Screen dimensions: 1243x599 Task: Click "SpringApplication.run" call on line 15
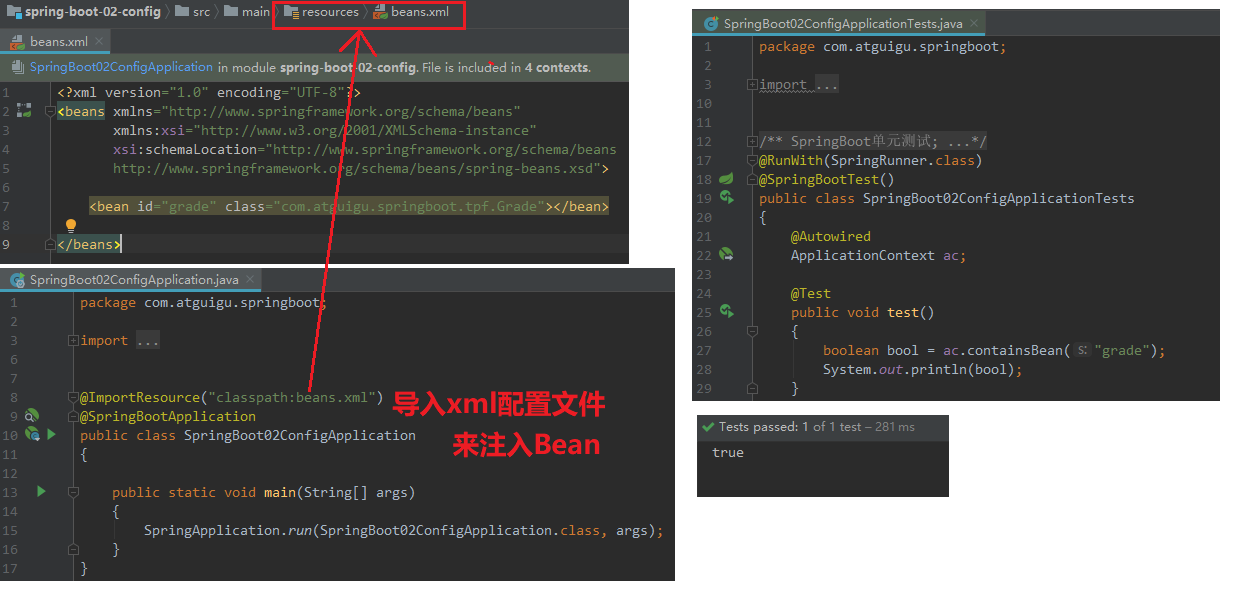click(x=226, y=531)
